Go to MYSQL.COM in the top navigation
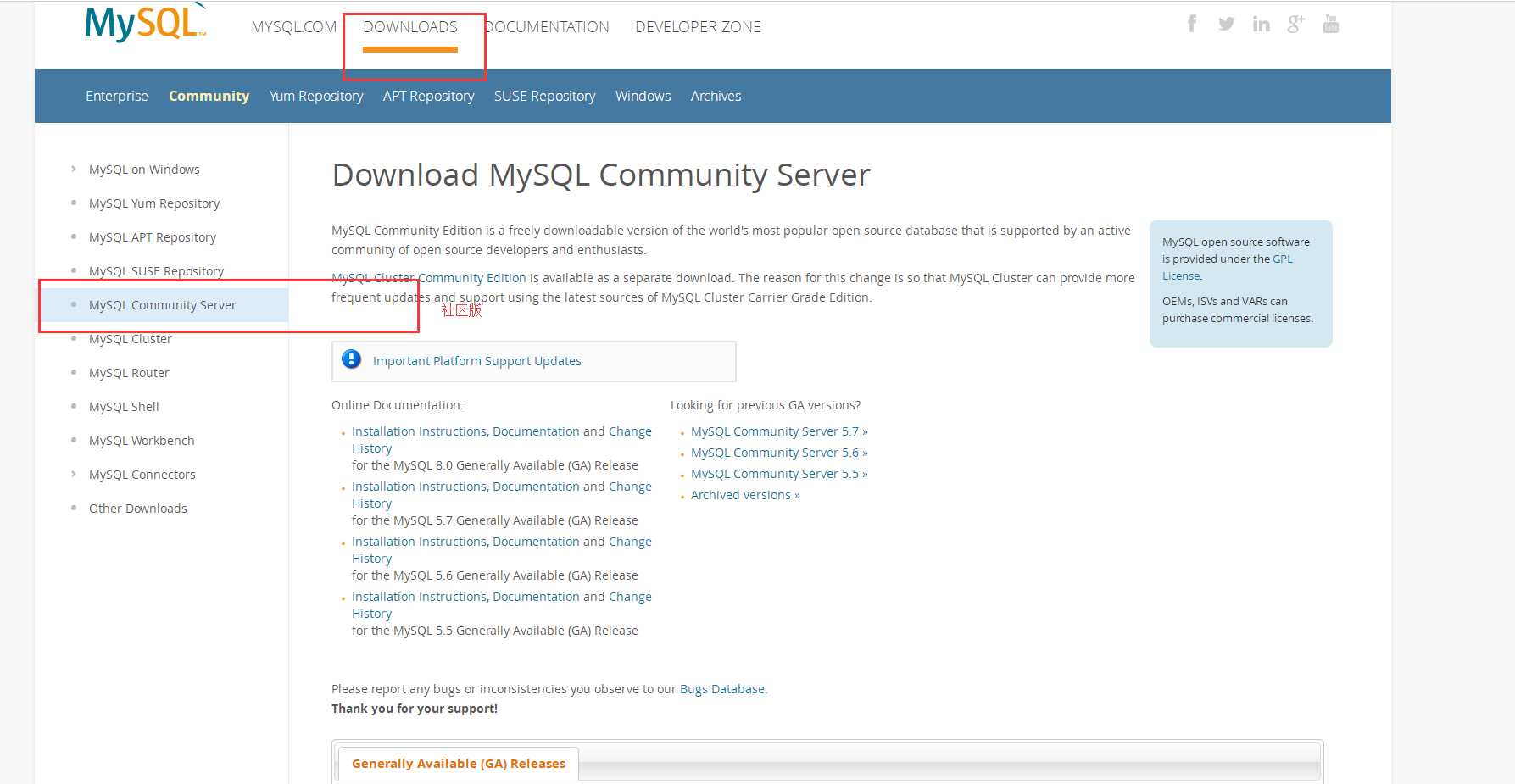This screenshot has width=1515, height=784. (293, 27)
